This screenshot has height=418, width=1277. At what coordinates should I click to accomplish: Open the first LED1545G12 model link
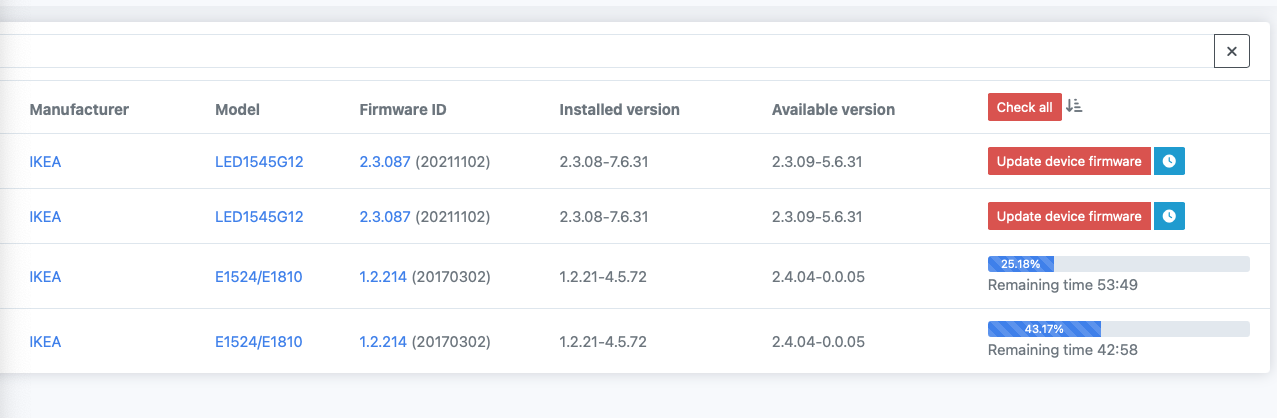[259, 162]
